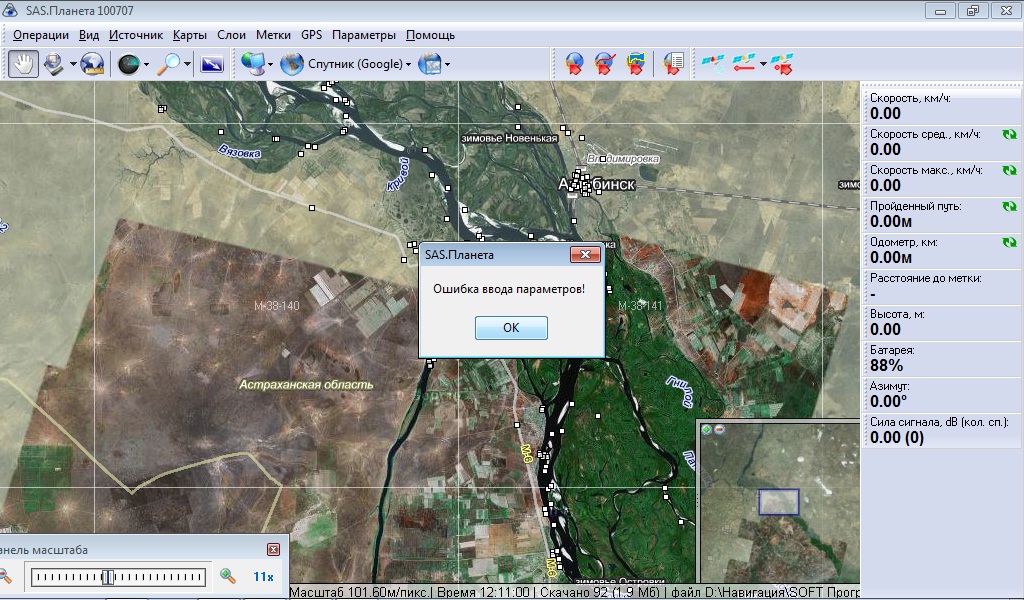The width and height of the screenshot is (1024, 600).
Task: Expand the Спутник (Google) map source dropdown
Action: [408, 65]
